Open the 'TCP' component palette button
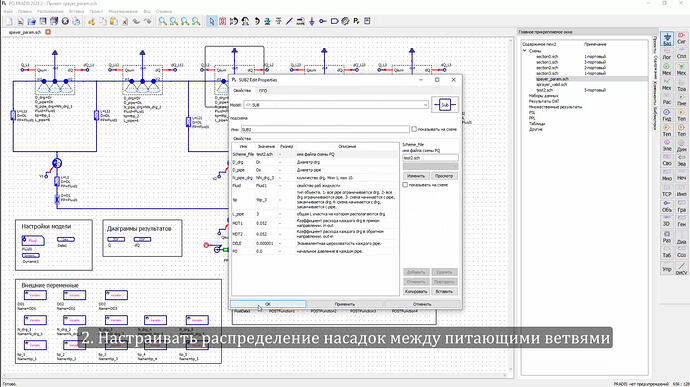The height and width of the screenshot is (387, 690). point(667,192)
